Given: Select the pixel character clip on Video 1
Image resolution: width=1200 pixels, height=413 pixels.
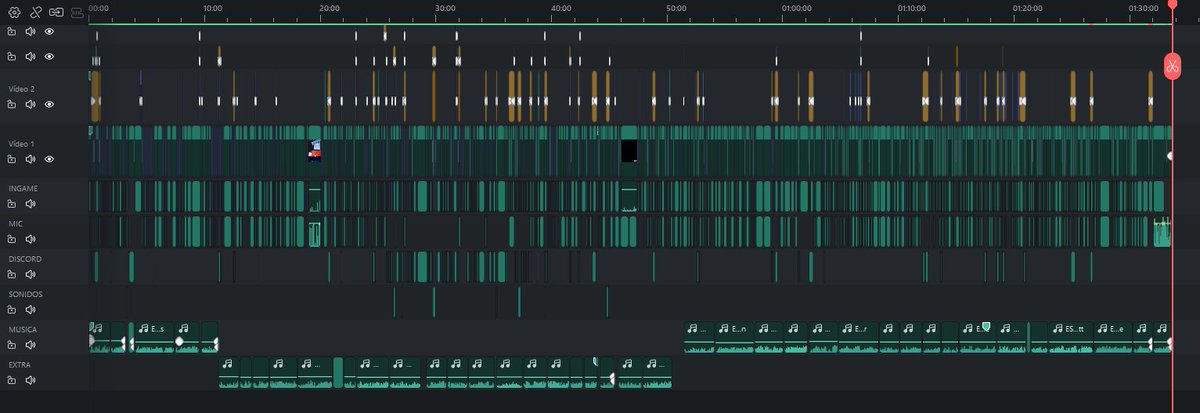Looking at the screenshot, I should [x=315, y=150].
